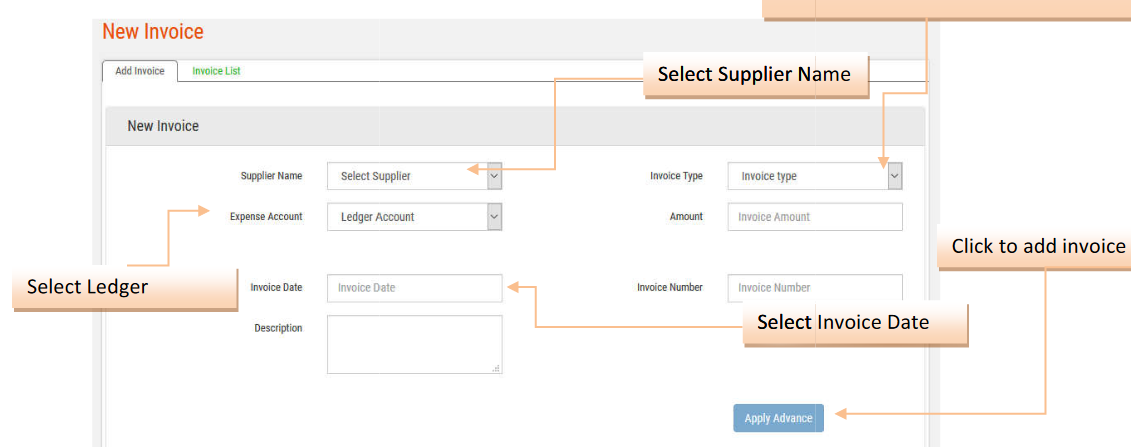The image size is (1131, 447).
Task: Click the Invoice Type field label
Action: pyautogui.click(x=676, y=176)
